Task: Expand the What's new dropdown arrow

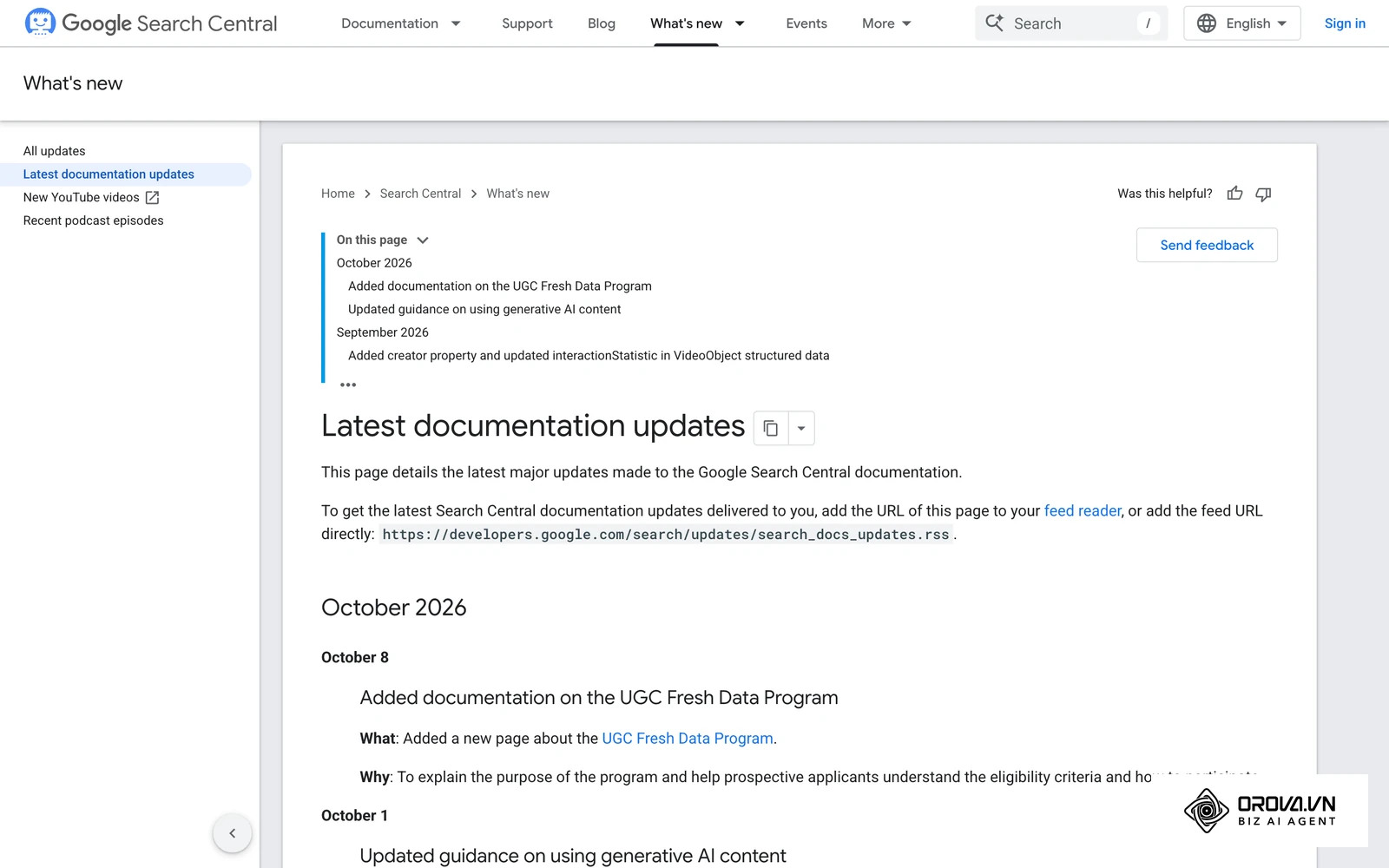Action: 740,23
